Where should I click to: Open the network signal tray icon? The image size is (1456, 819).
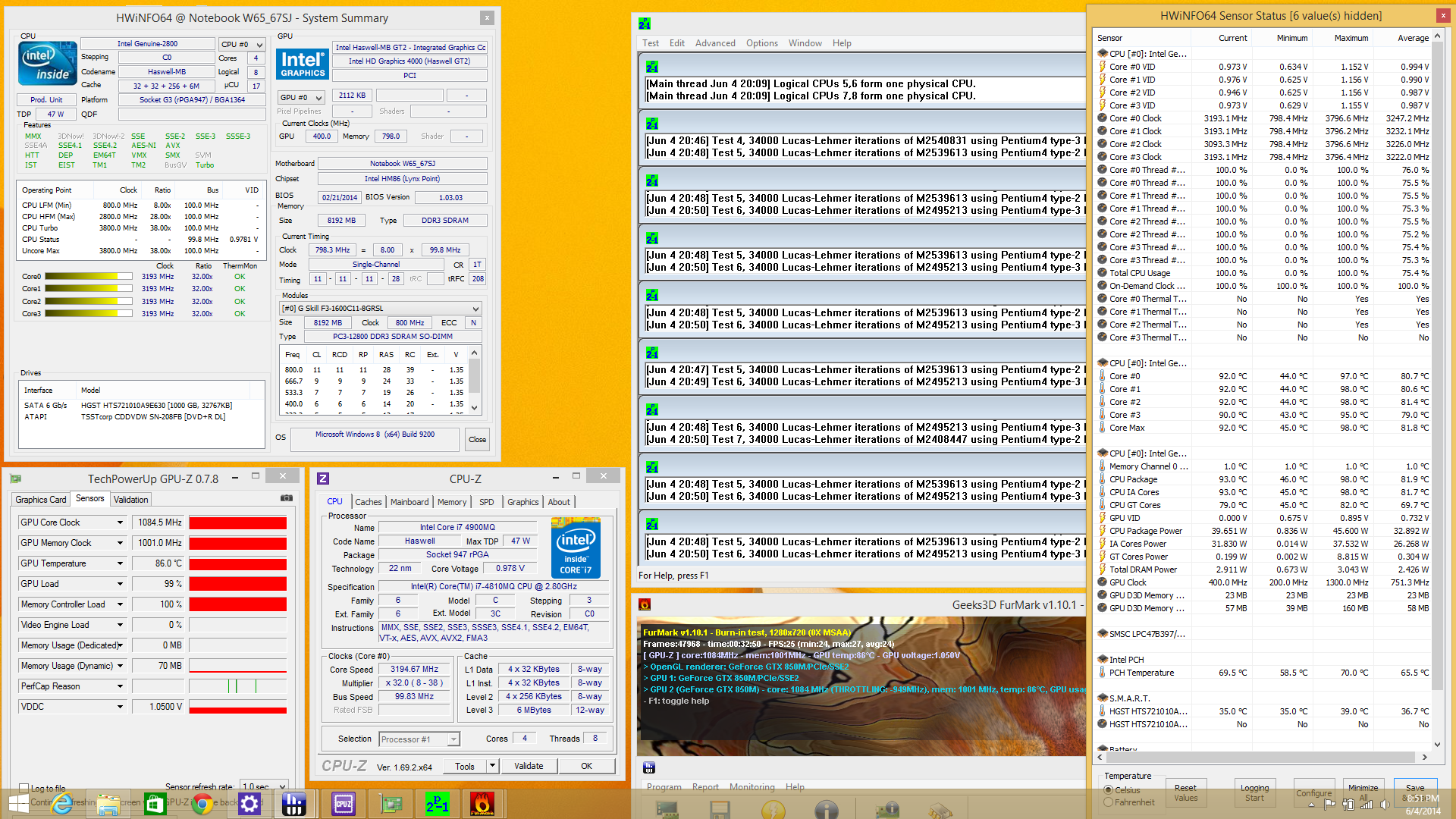[1367, 805]
